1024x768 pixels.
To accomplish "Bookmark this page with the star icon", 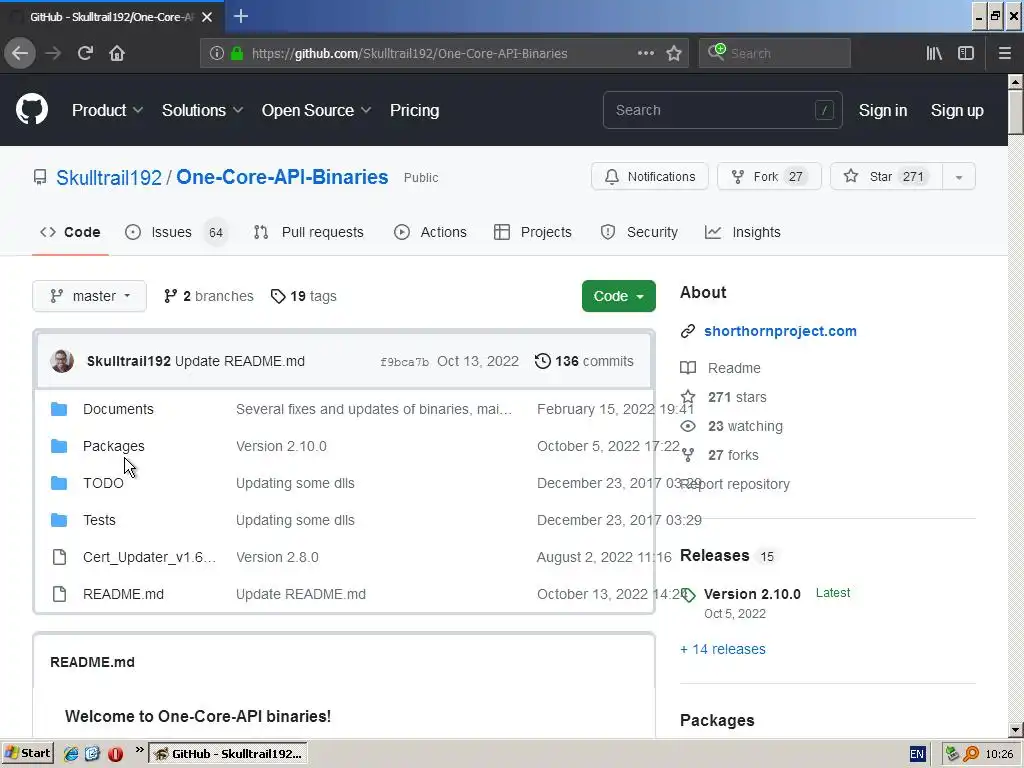I will point(674,53).
